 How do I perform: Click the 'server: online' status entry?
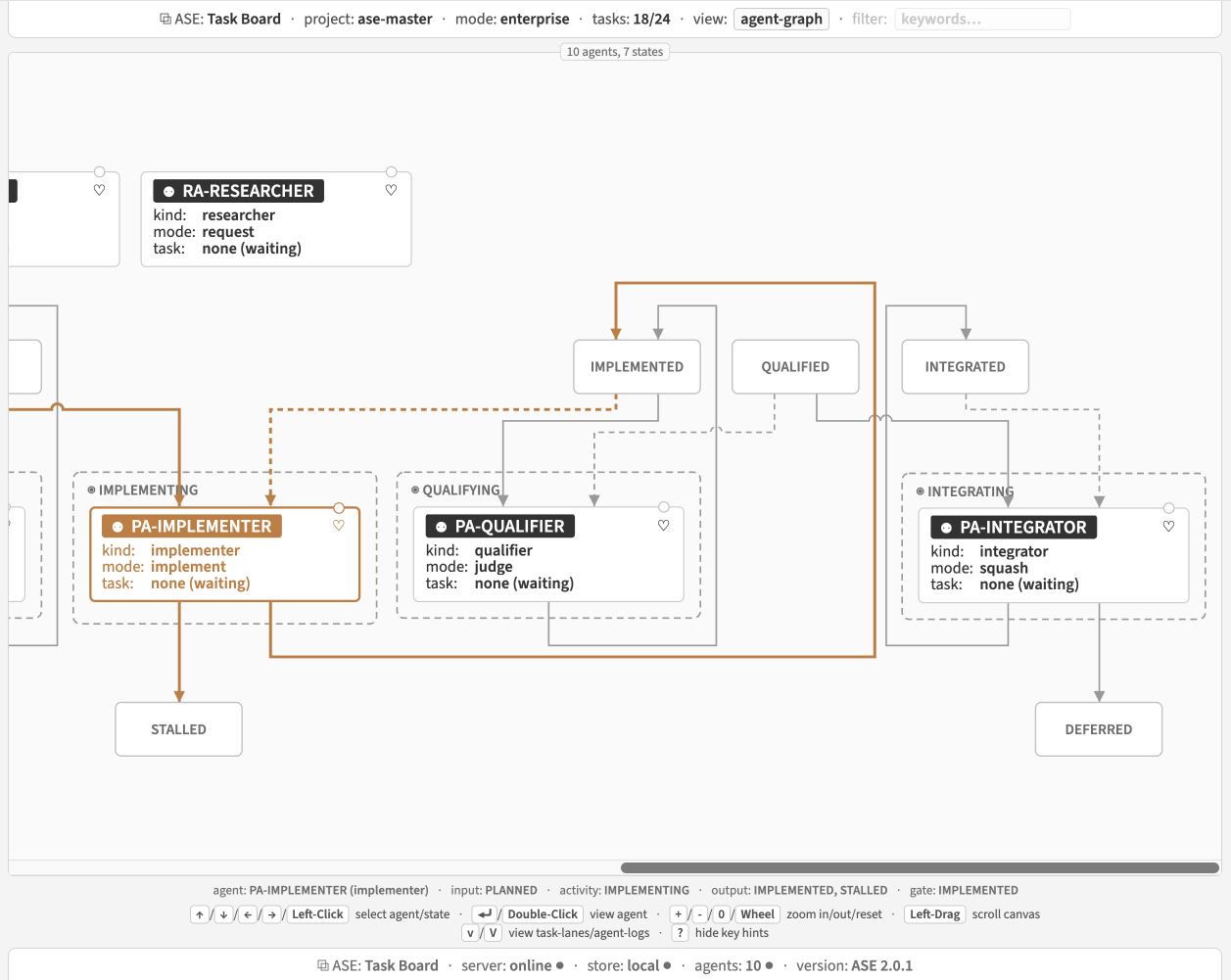tap(512, 965)
